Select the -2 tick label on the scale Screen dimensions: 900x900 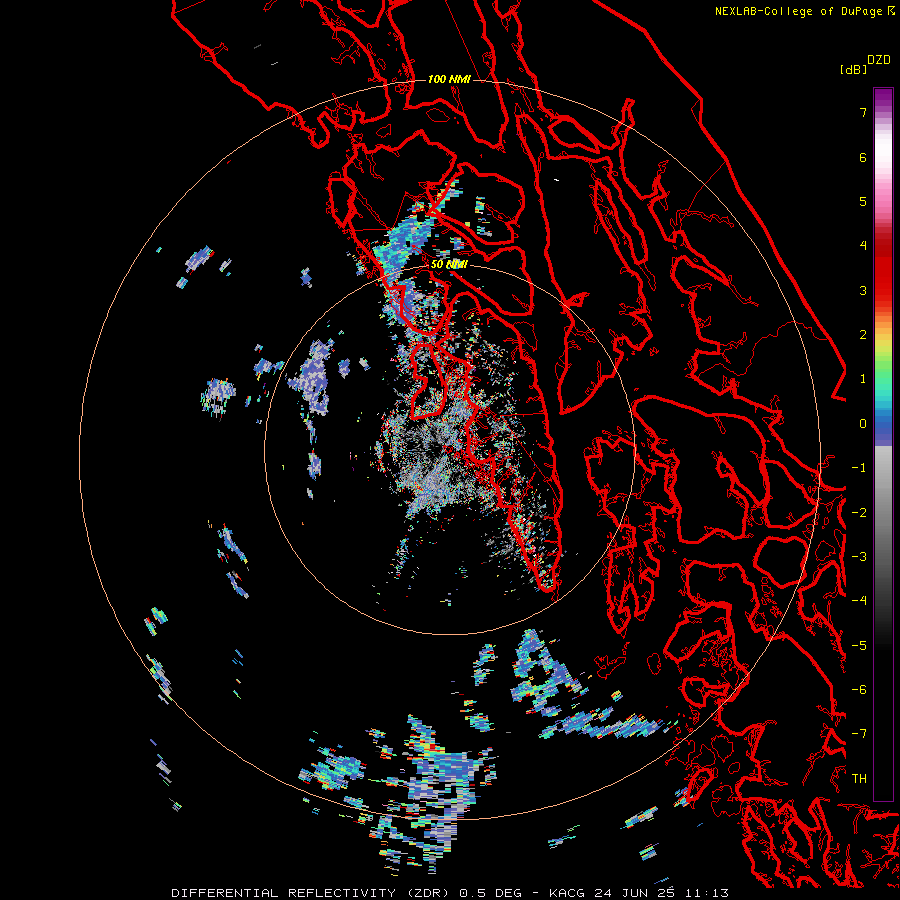[x=859, y=513]
